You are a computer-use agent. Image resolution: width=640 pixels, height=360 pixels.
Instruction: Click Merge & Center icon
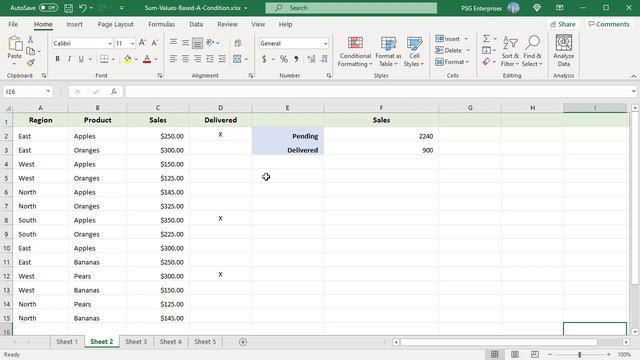[237, 59]
